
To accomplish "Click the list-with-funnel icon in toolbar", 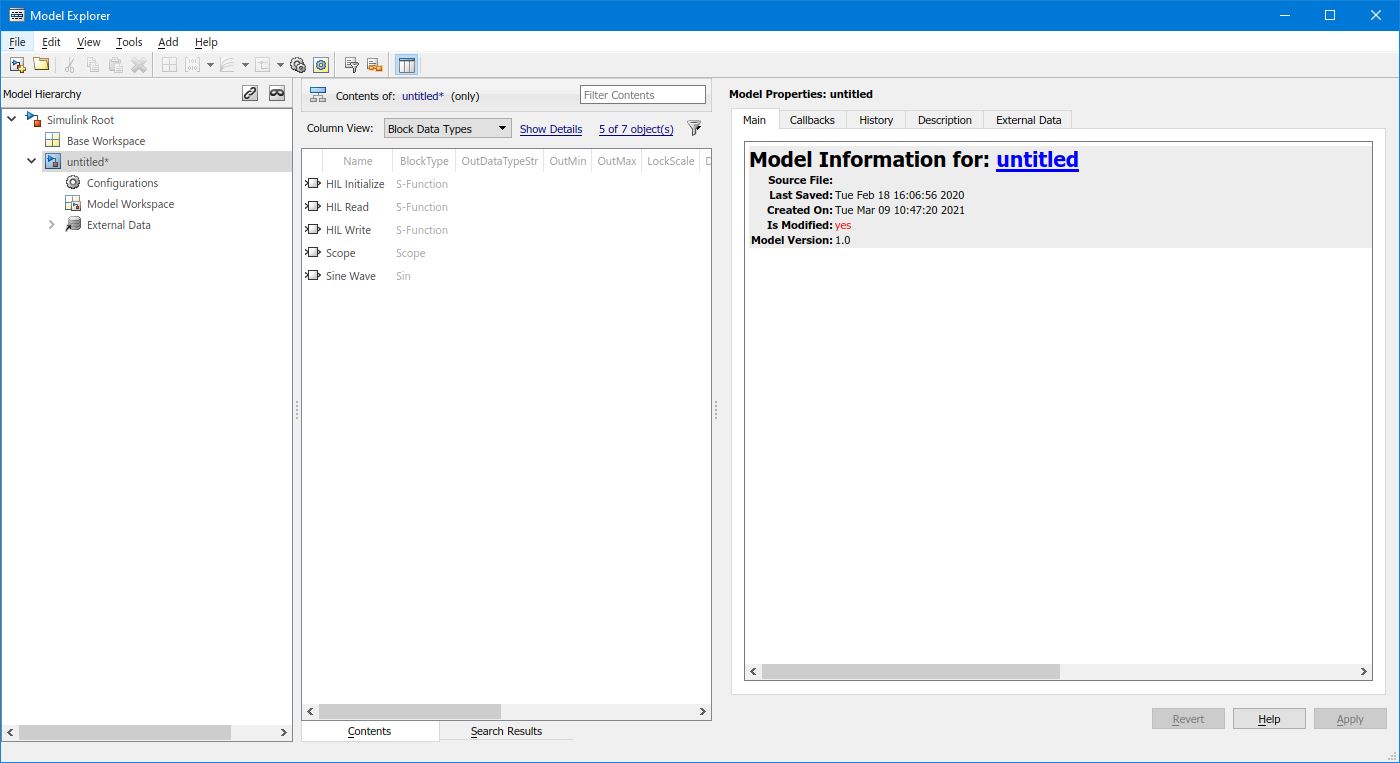I will (x=352, y=65).
